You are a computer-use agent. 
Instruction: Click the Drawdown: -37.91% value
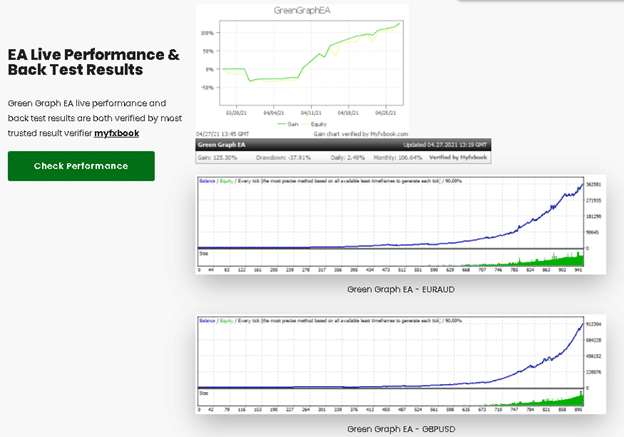(x=283, y=158)
